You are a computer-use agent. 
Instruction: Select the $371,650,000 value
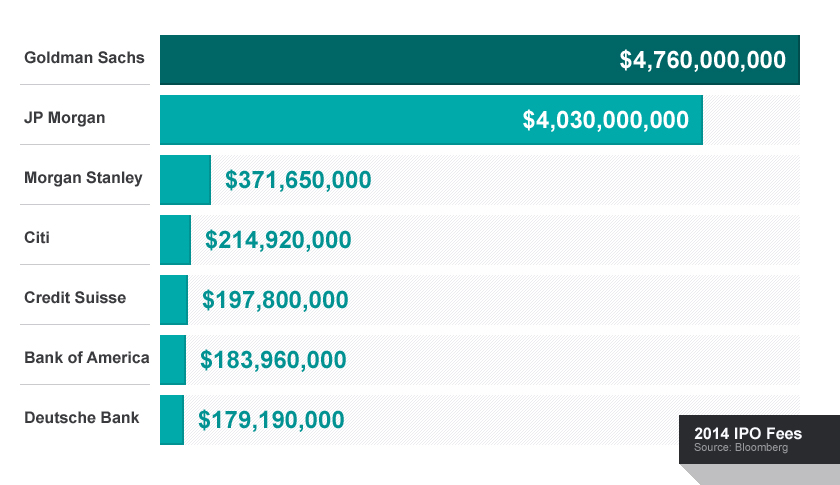pyautogui.click(x=298, y=180)
